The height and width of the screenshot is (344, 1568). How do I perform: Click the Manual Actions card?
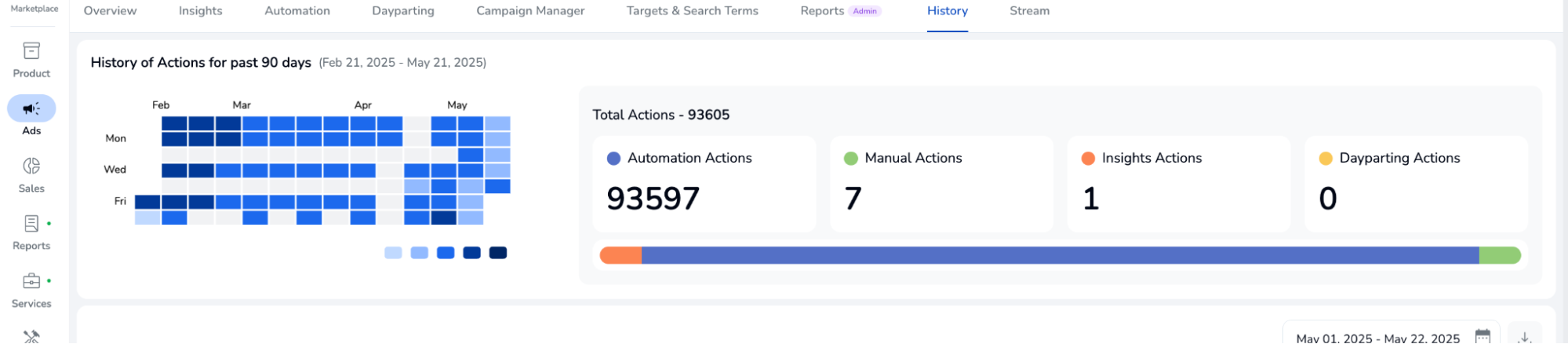941,184
